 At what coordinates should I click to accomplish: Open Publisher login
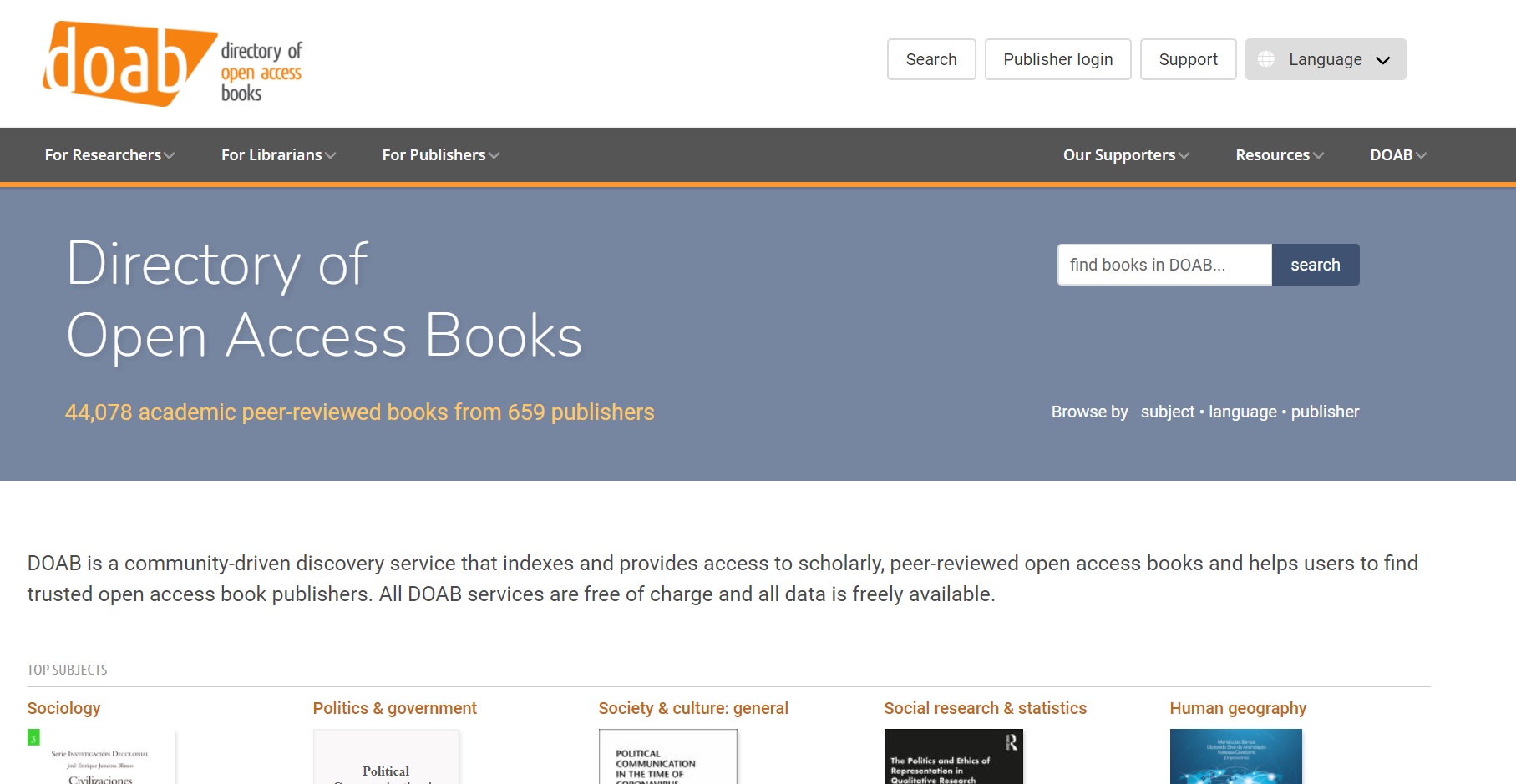pos(1057,59)
